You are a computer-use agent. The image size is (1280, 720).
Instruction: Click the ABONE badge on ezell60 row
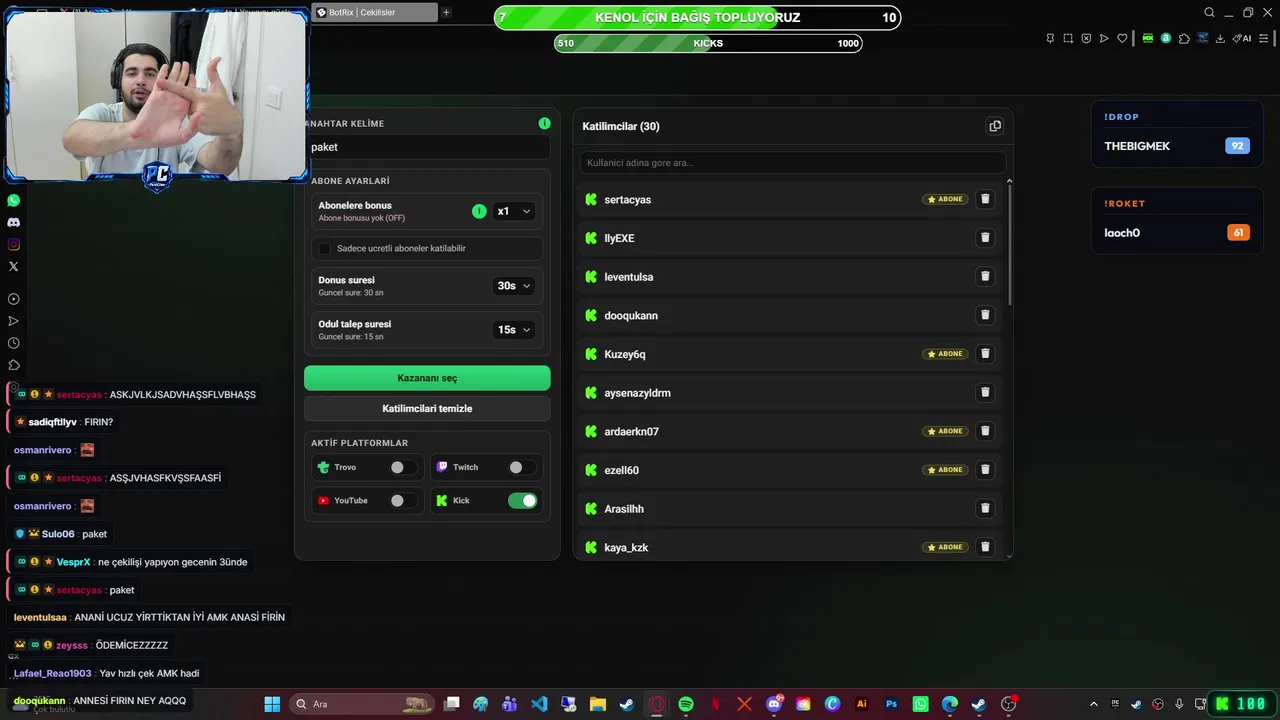coord(945,470)
